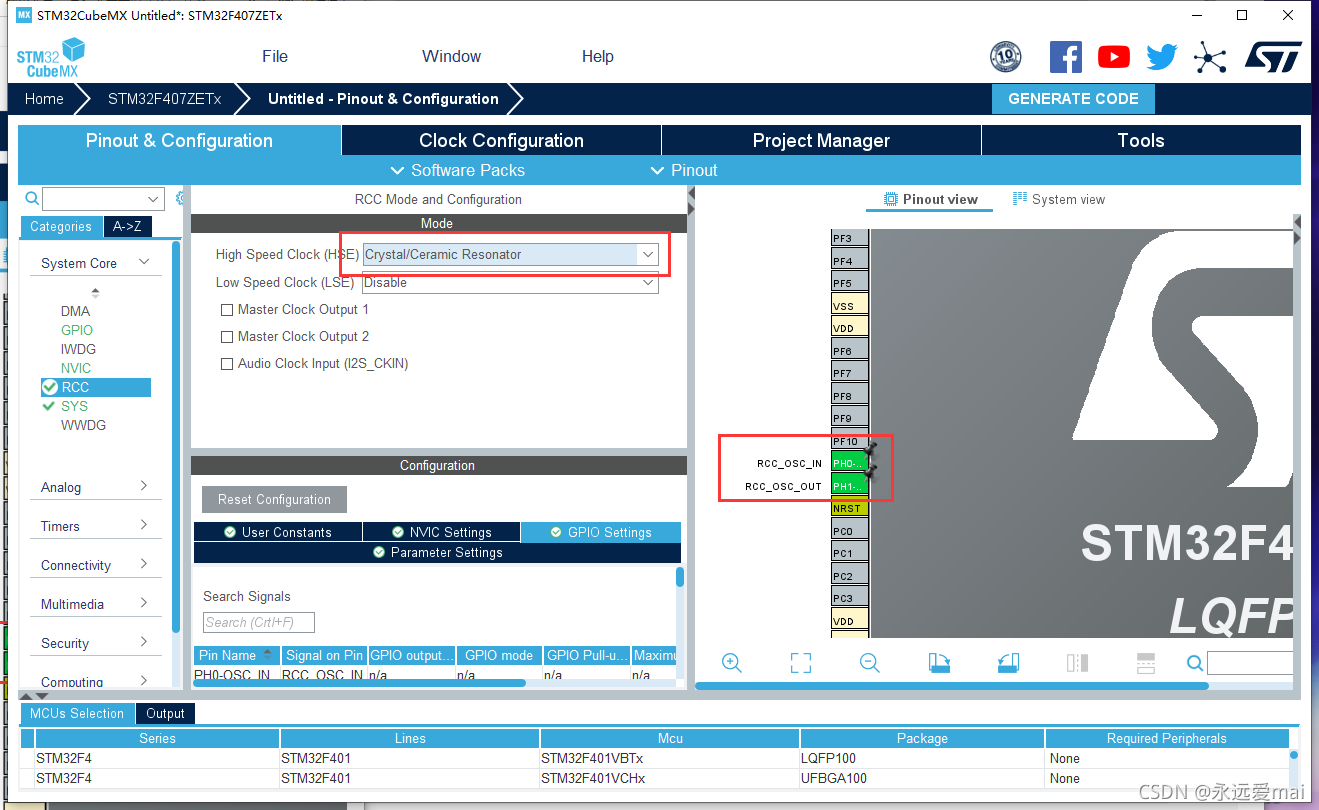
Task: Select SYS in System Core list
Action: point(74,406)
